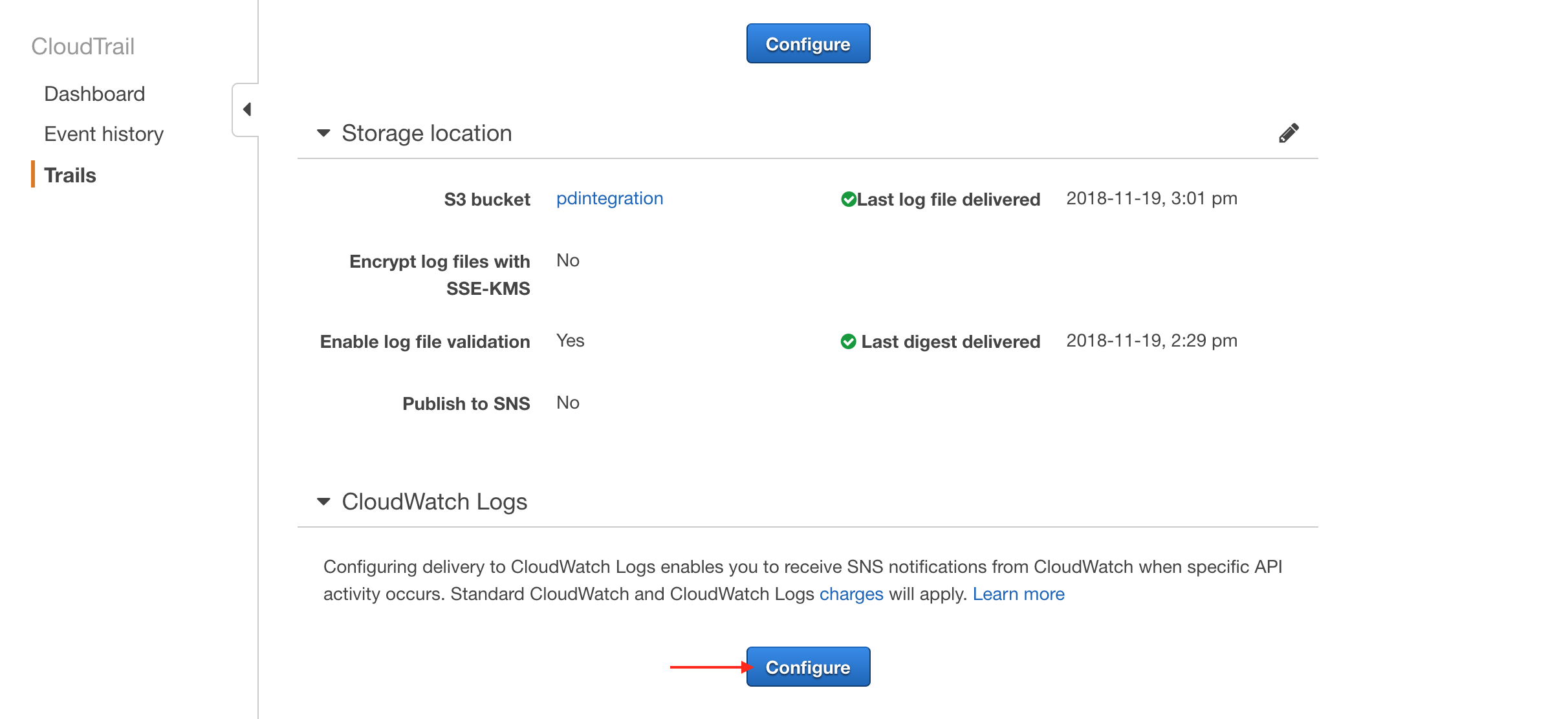Viewport: 1568px width, 719px height.
Task: Go to Event history in sidebar
Action: 103,134
